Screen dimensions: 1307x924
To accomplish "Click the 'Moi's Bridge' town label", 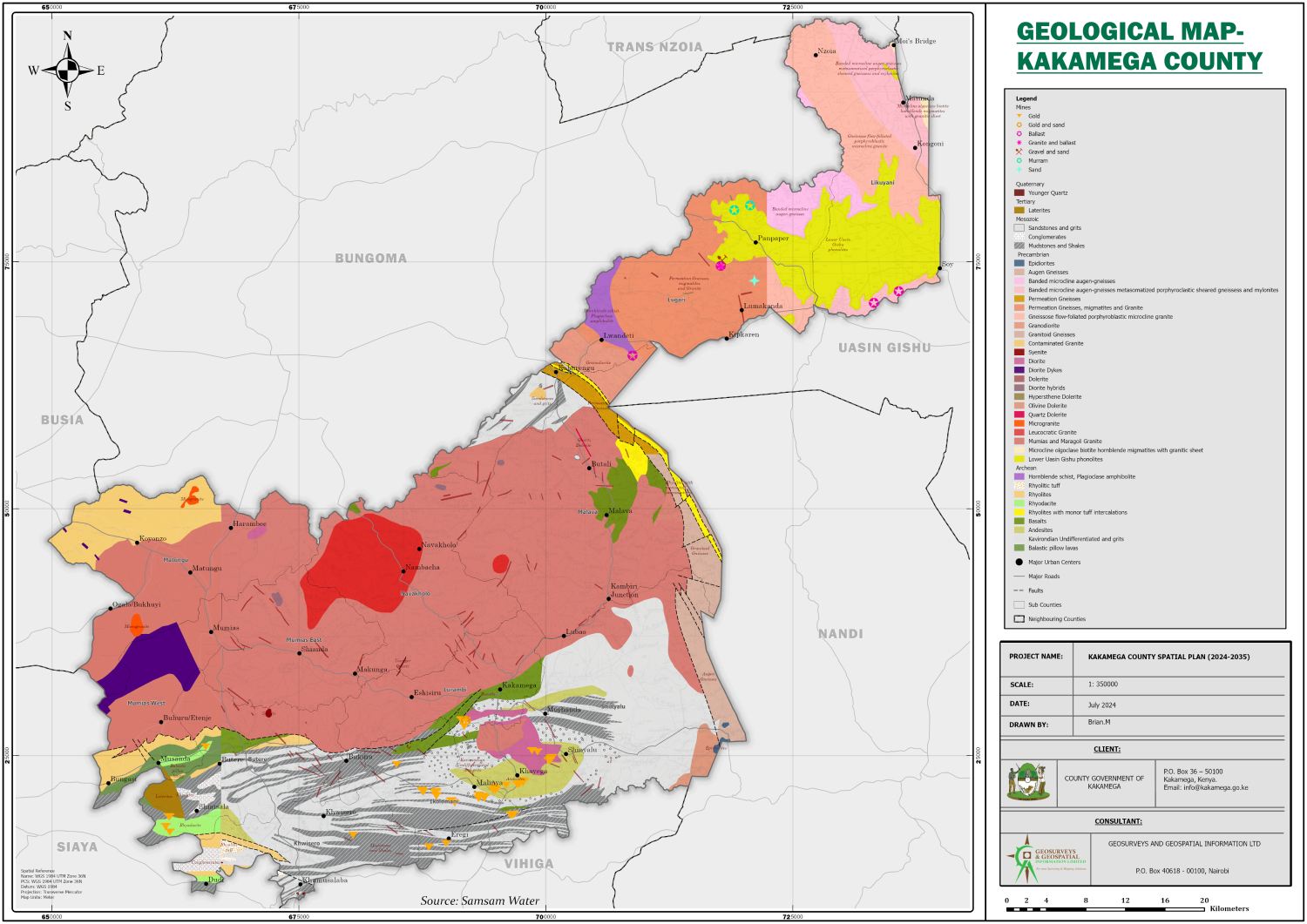I will [x=916, y=41].
